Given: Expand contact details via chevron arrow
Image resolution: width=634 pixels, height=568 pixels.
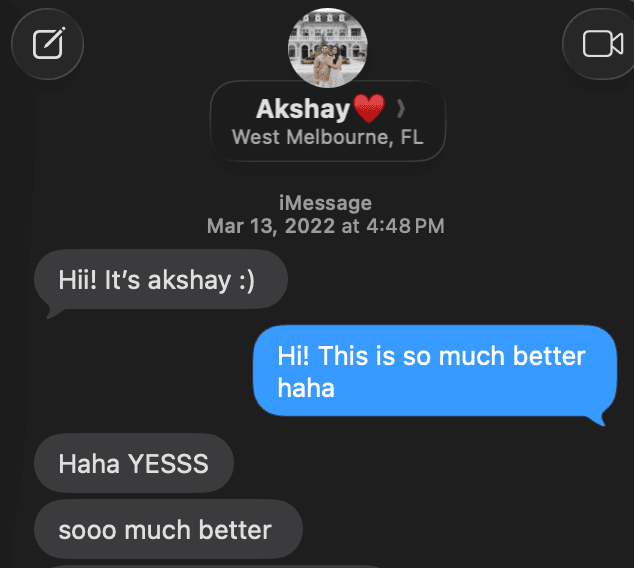Looking at the screenshot, I should click(400, 109).
